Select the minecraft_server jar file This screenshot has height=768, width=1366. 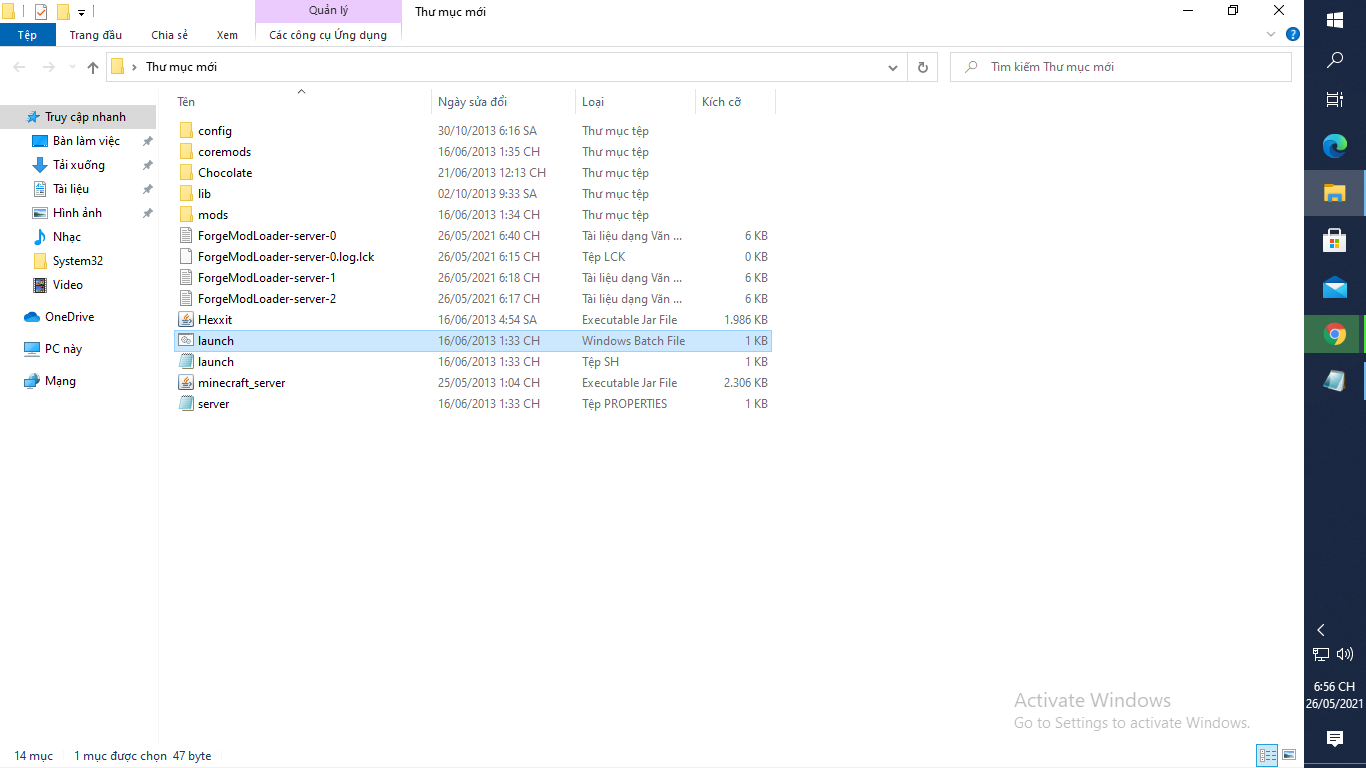click(x=473, y=383)
